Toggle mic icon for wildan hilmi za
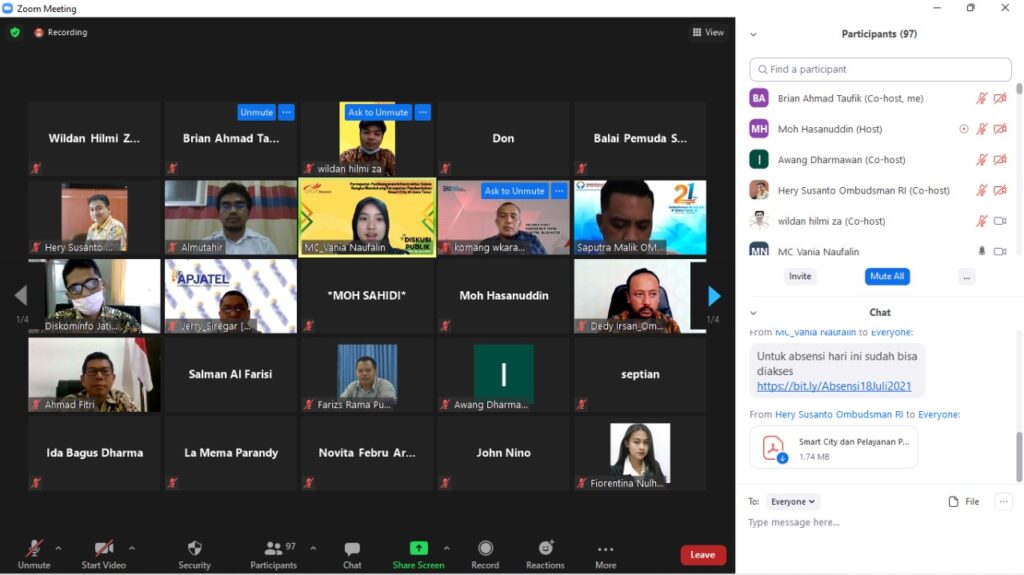The image size is (1024, 575). 982,222
